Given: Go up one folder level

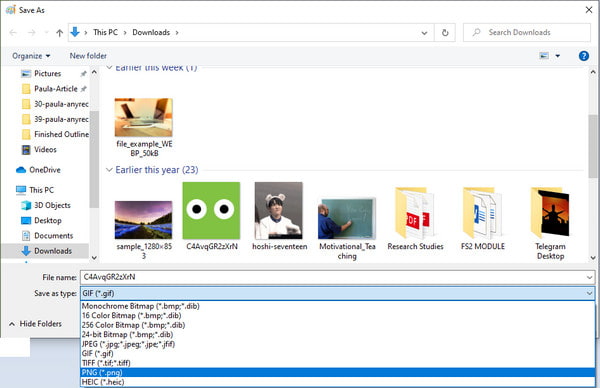Looking at the screenshot, I should 59,33.
